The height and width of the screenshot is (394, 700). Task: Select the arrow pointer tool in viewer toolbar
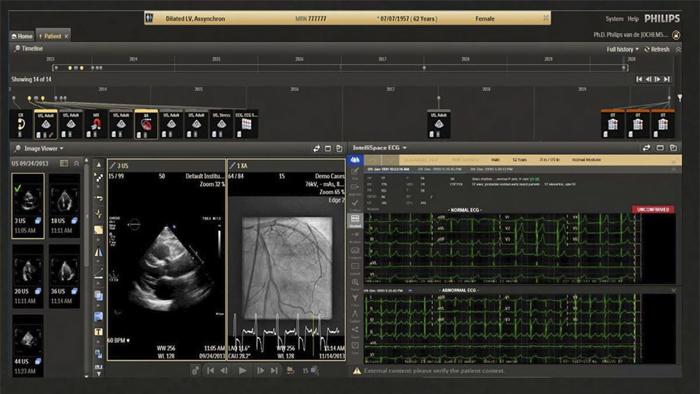click(99, 178)
